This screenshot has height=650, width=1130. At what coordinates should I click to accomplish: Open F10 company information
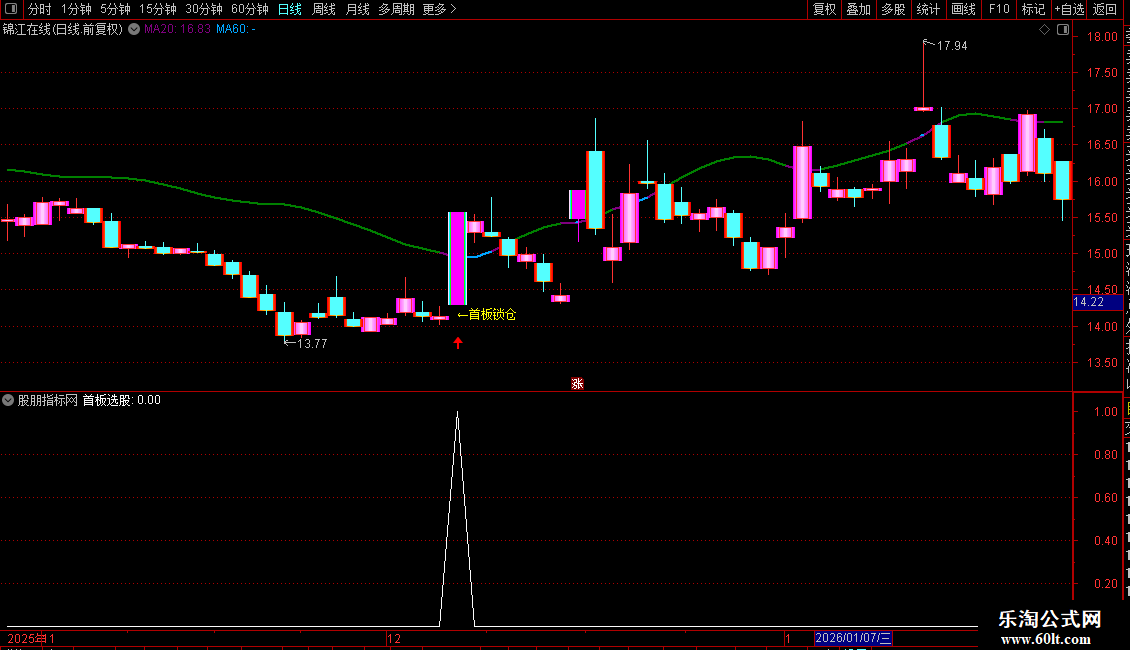pyautogui.click(x=999, y=9)
